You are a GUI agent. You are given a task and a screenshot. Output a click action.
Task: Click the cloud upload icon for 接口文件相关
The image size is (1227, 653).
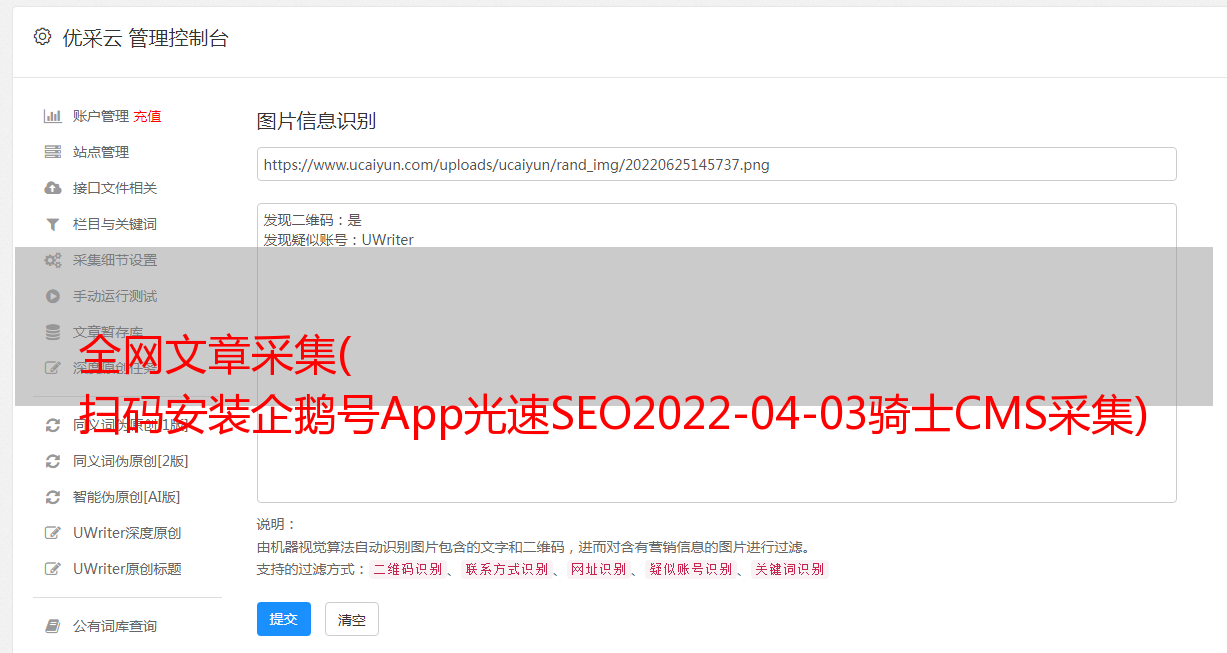click(53, 188)
